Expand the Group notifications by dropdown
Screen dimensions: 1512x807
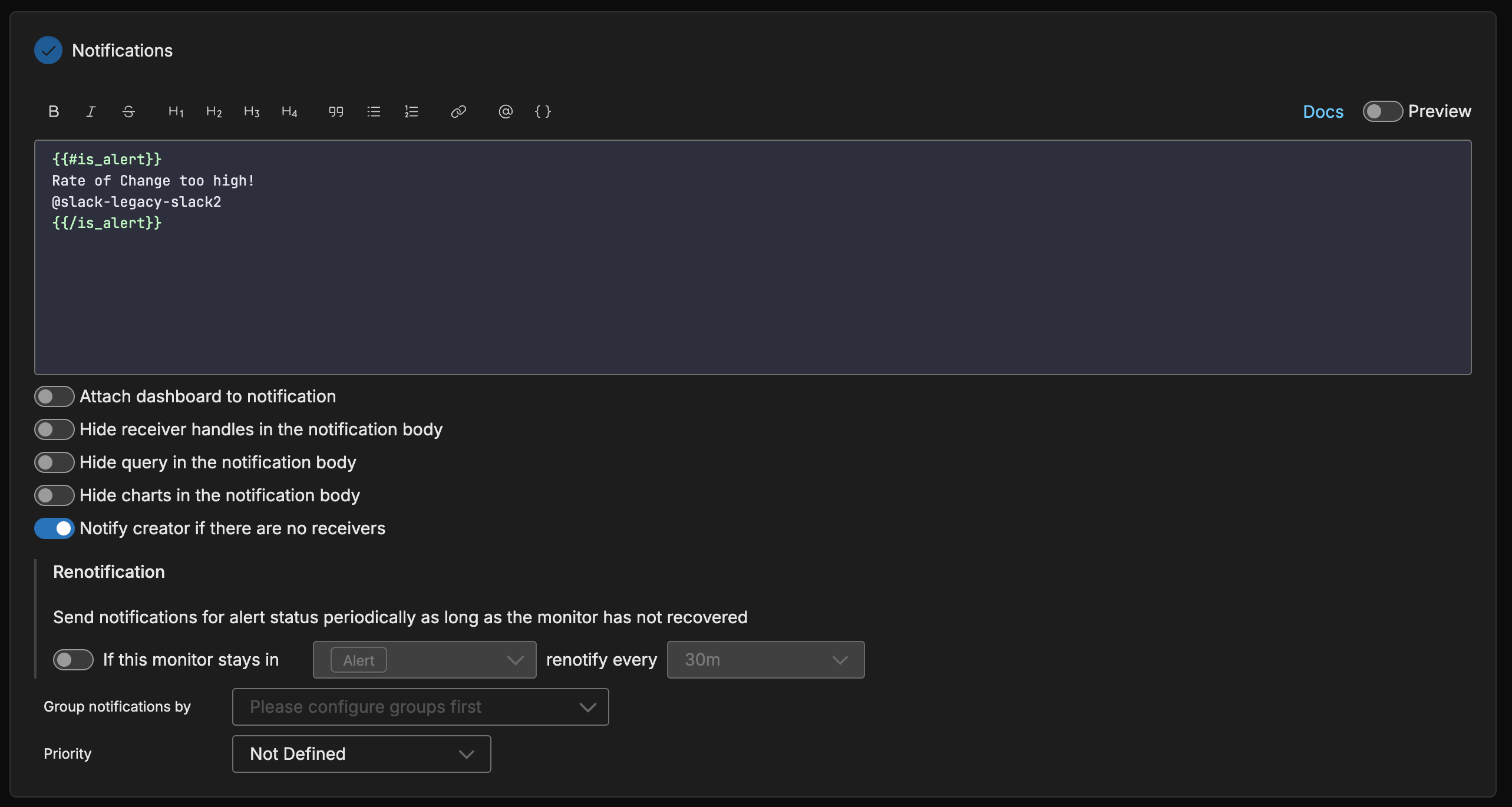tap(420, 707)
